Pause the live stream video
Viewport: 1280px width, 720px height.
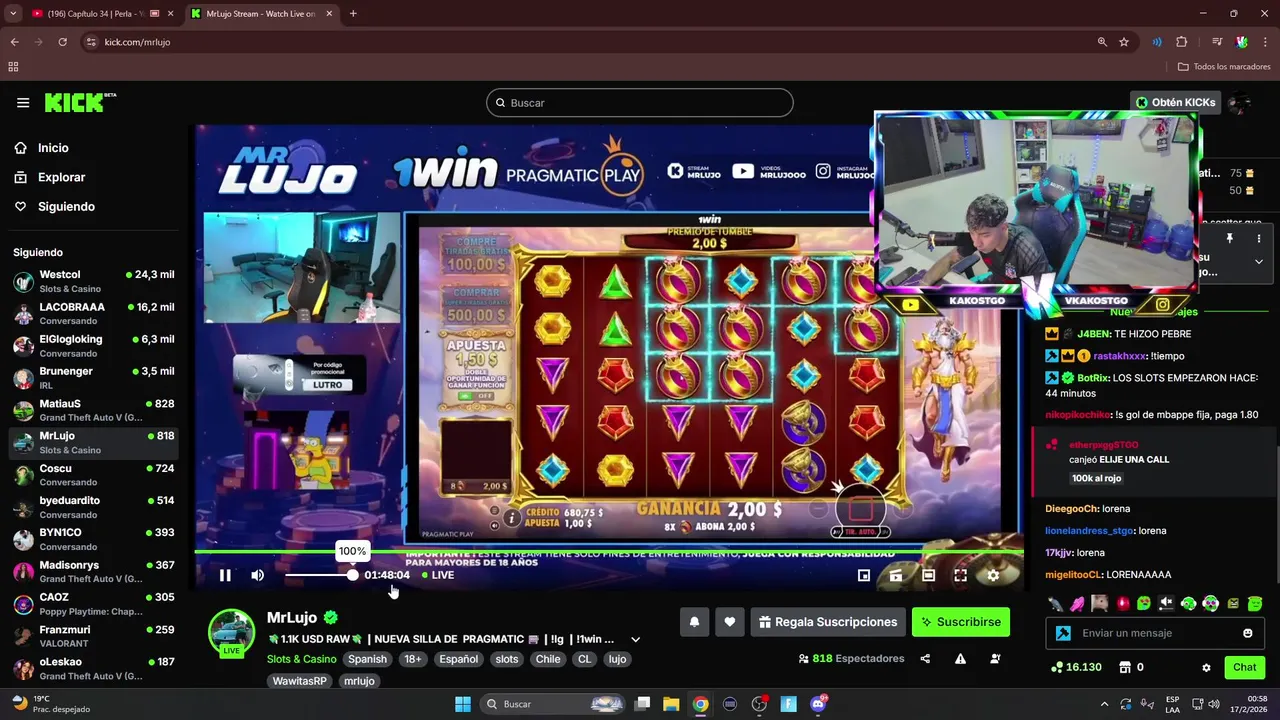point(225,575)
